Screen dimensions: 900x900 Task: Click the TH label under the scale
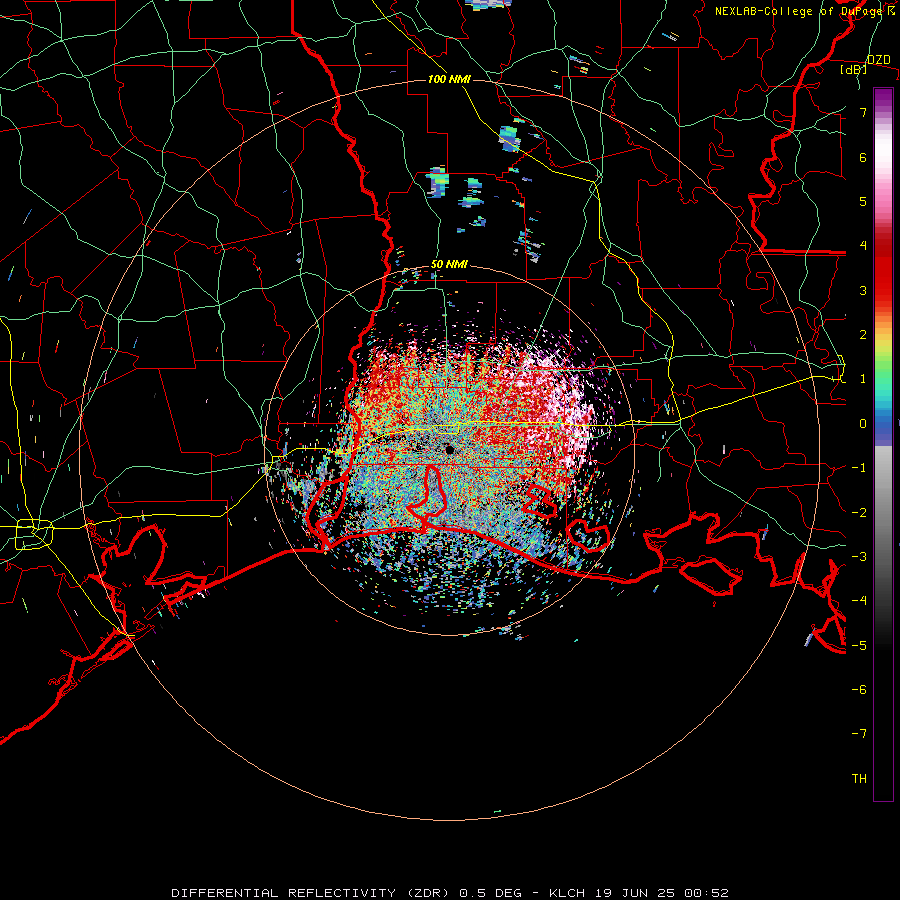pyautogui.click(x=859, y=779)
